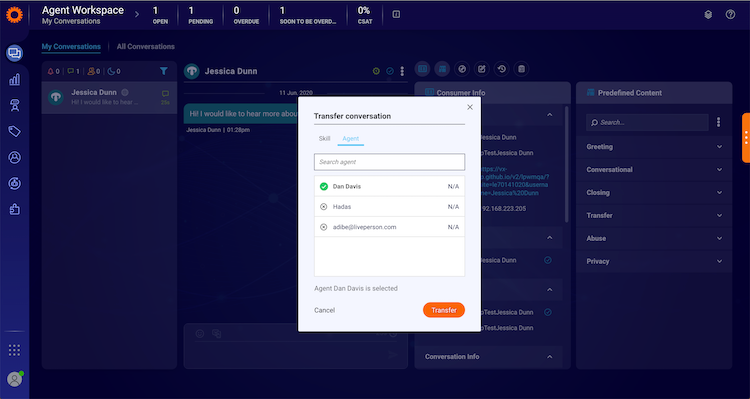Screen dimensions: 750x399
Task: Click the consumer info panel scrollbar
Action: point(567,165)
